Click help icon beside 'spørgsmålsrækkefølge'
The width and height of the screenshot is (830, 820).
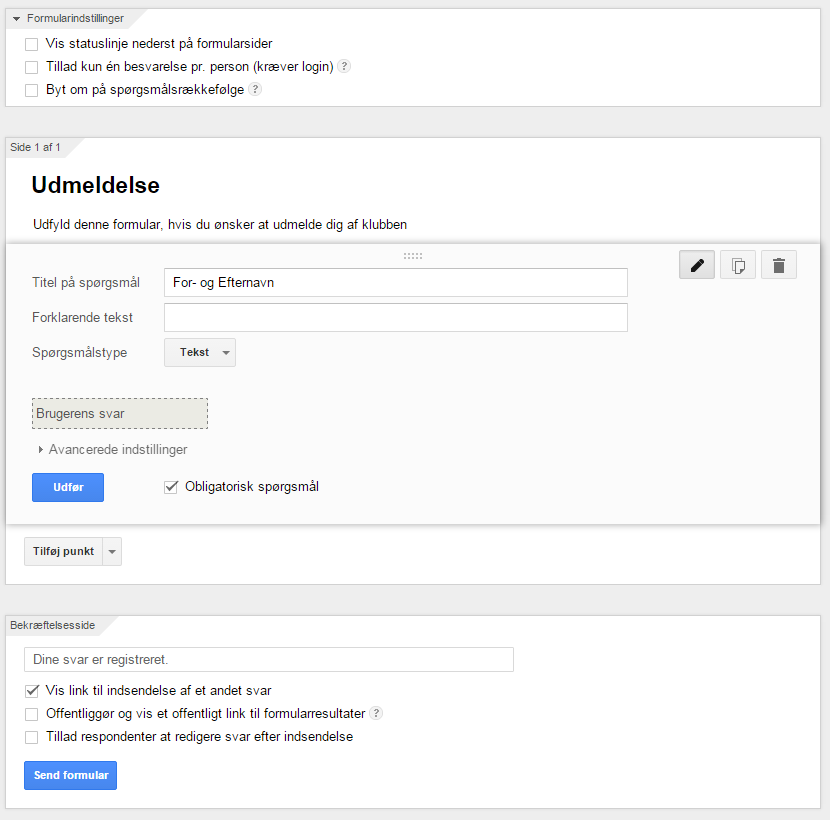click(255, 89)
